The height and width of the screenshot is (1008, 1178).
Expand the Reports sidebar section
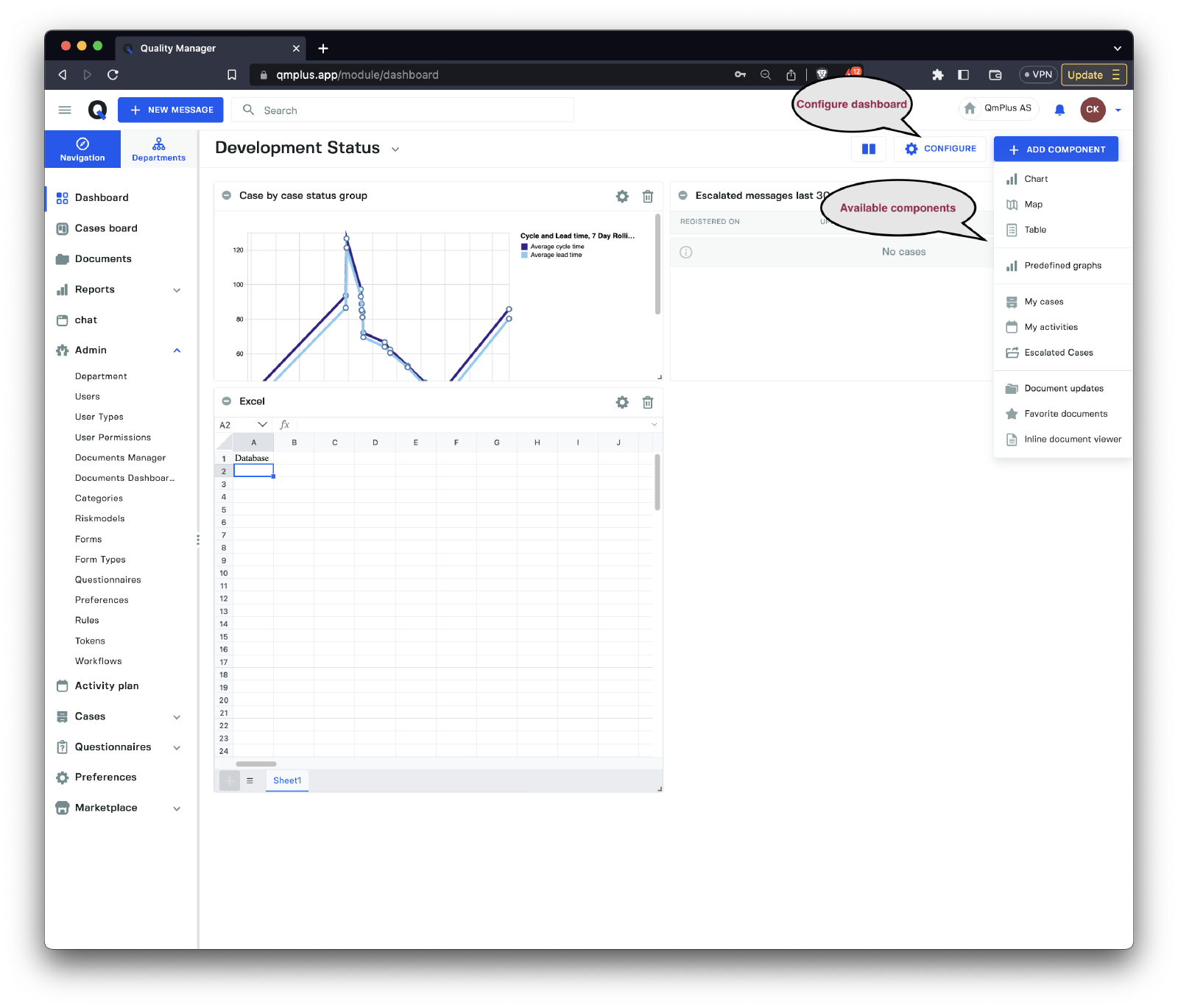tap(177, 290)
